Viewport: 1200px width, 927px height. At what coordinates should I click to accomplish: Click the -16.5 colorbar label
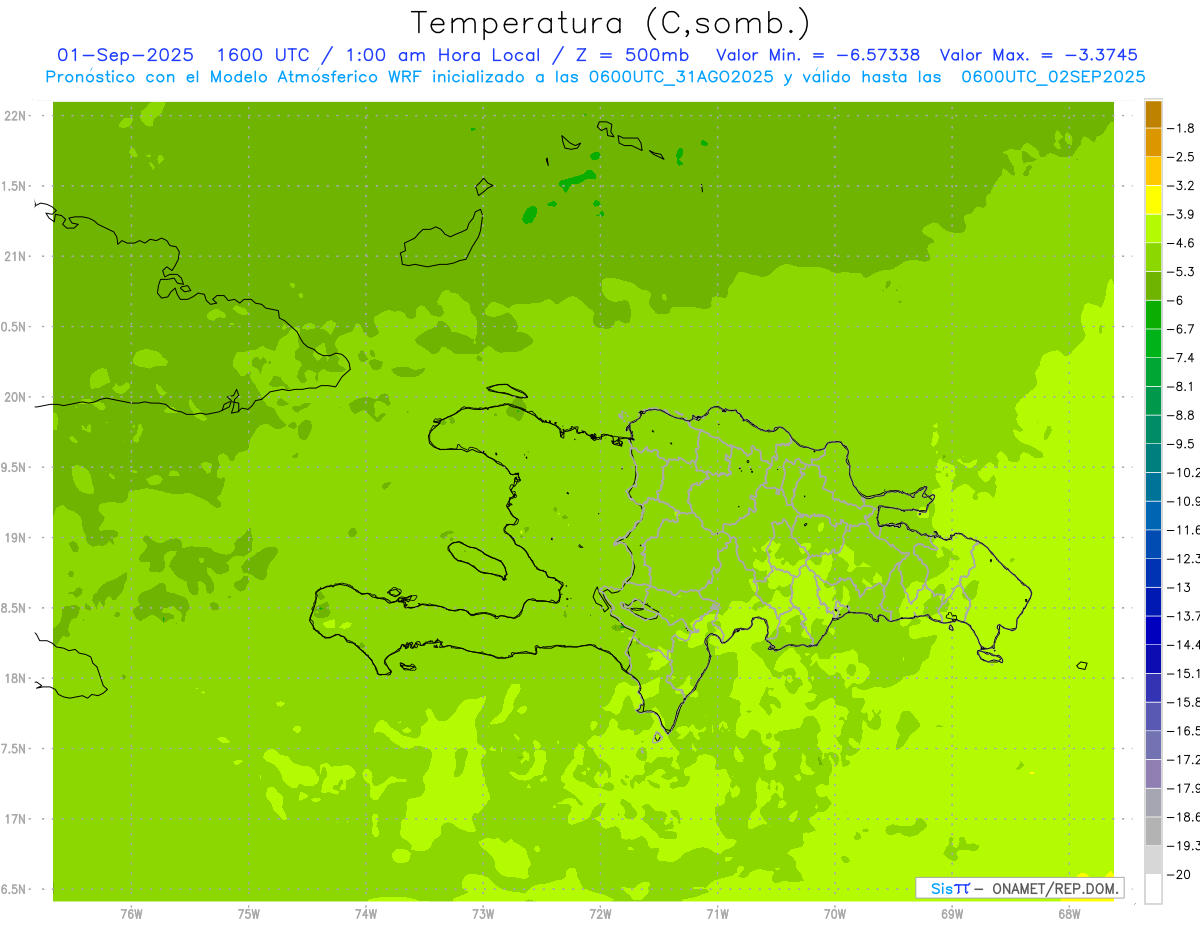click(x=1184, y=731)
